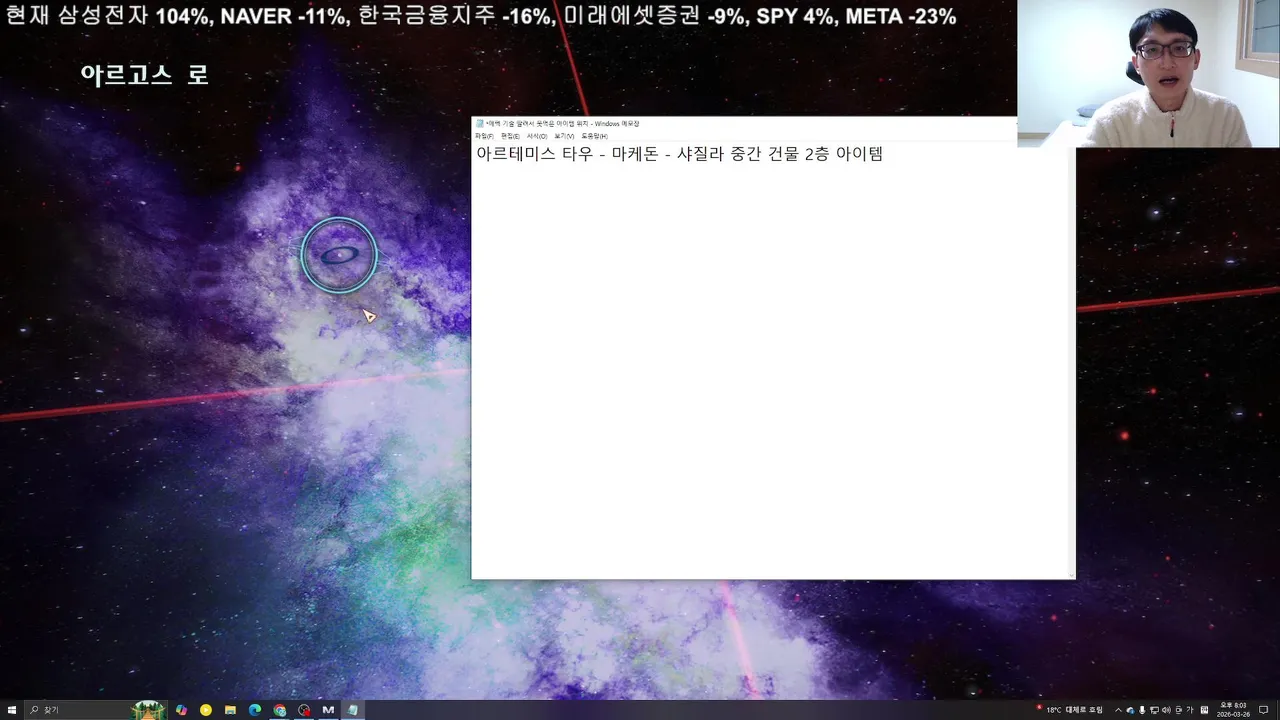The height and width of the screenshot is (720, 1280).
Task: Open the dark round recorder icon in taskbar
Action: [304, 710]
